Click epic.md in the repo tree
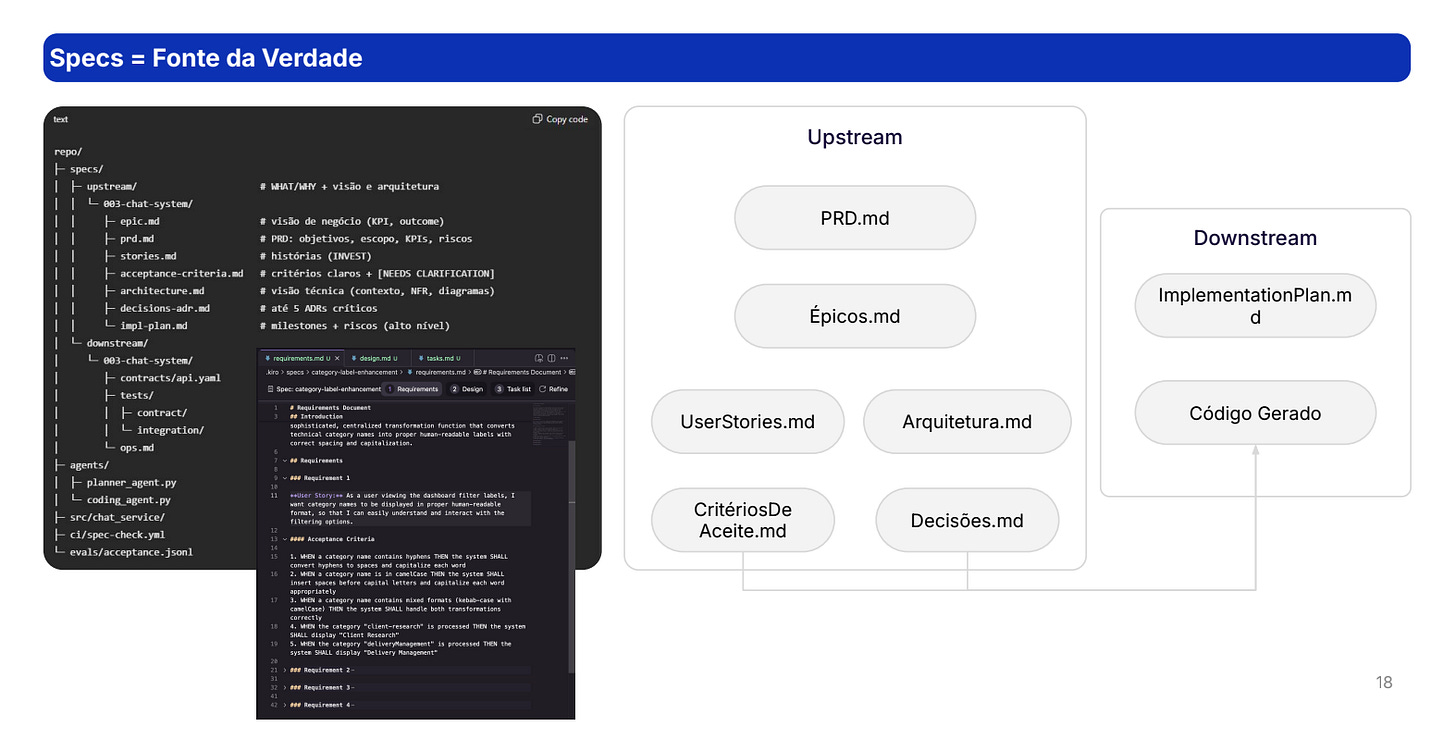 [140, 221]
